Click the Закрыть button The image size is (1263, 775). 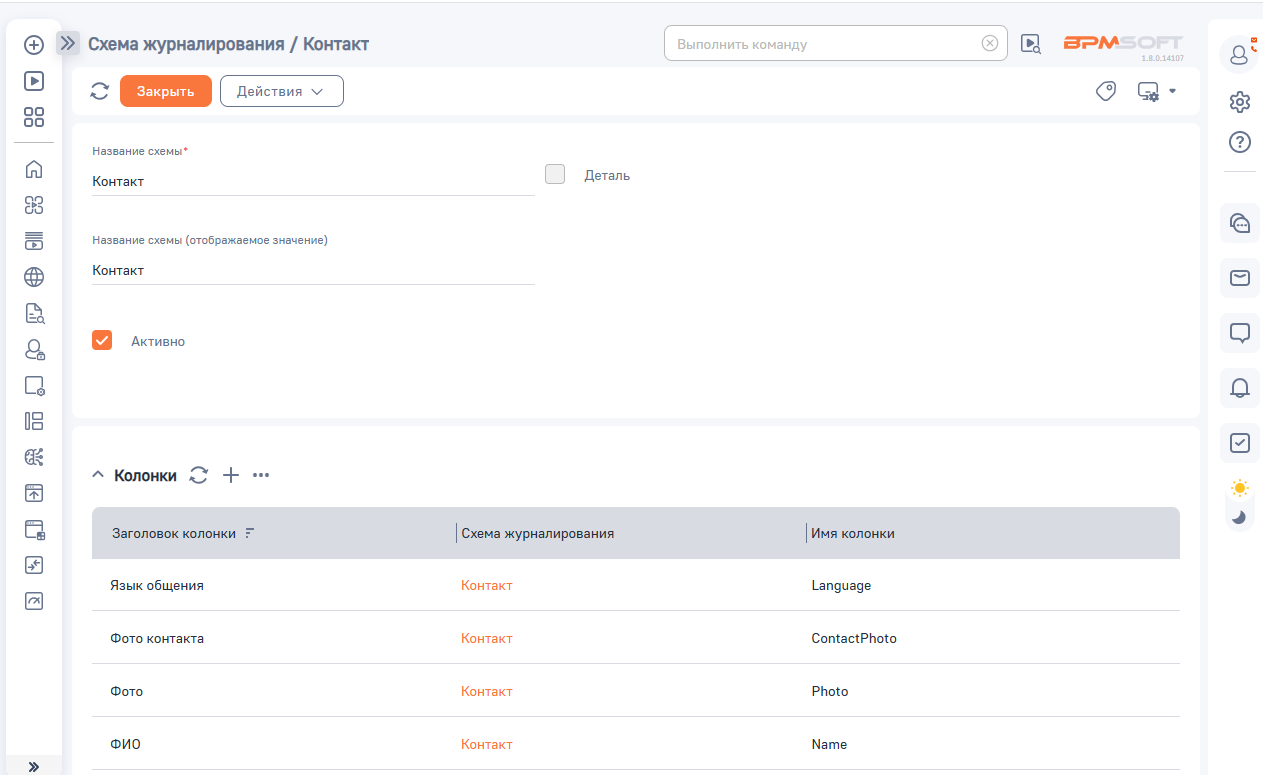coord(165,91)
